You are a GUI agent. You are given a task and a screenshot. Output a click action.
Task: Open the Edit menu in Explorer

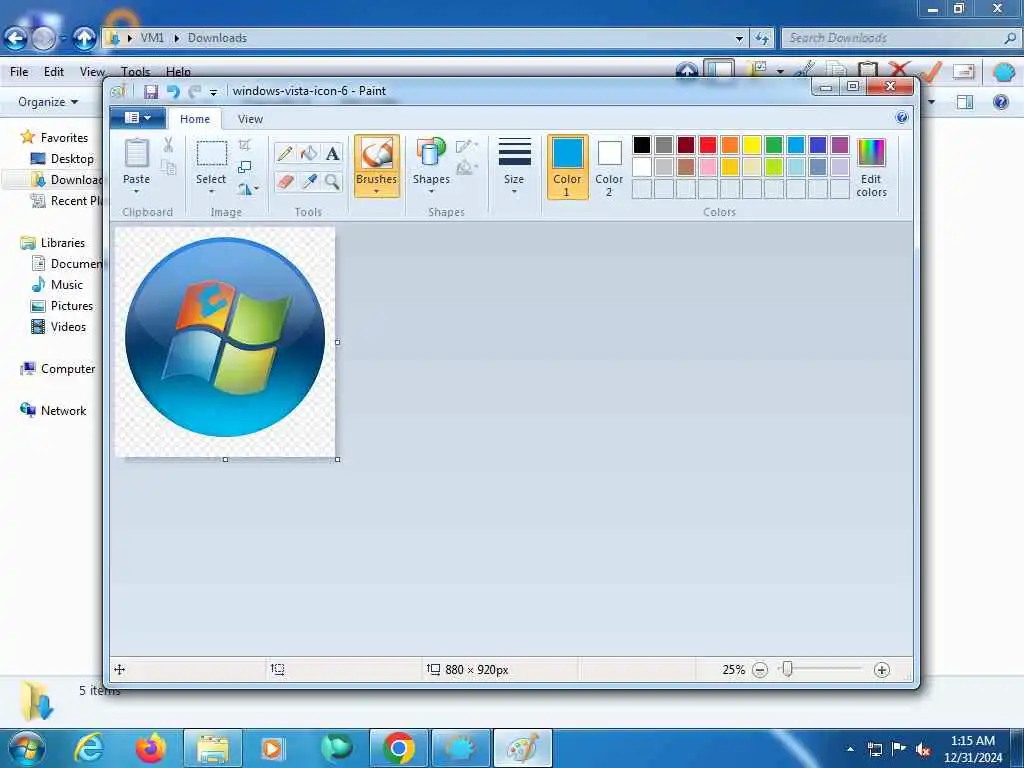[x=54, y=72]
